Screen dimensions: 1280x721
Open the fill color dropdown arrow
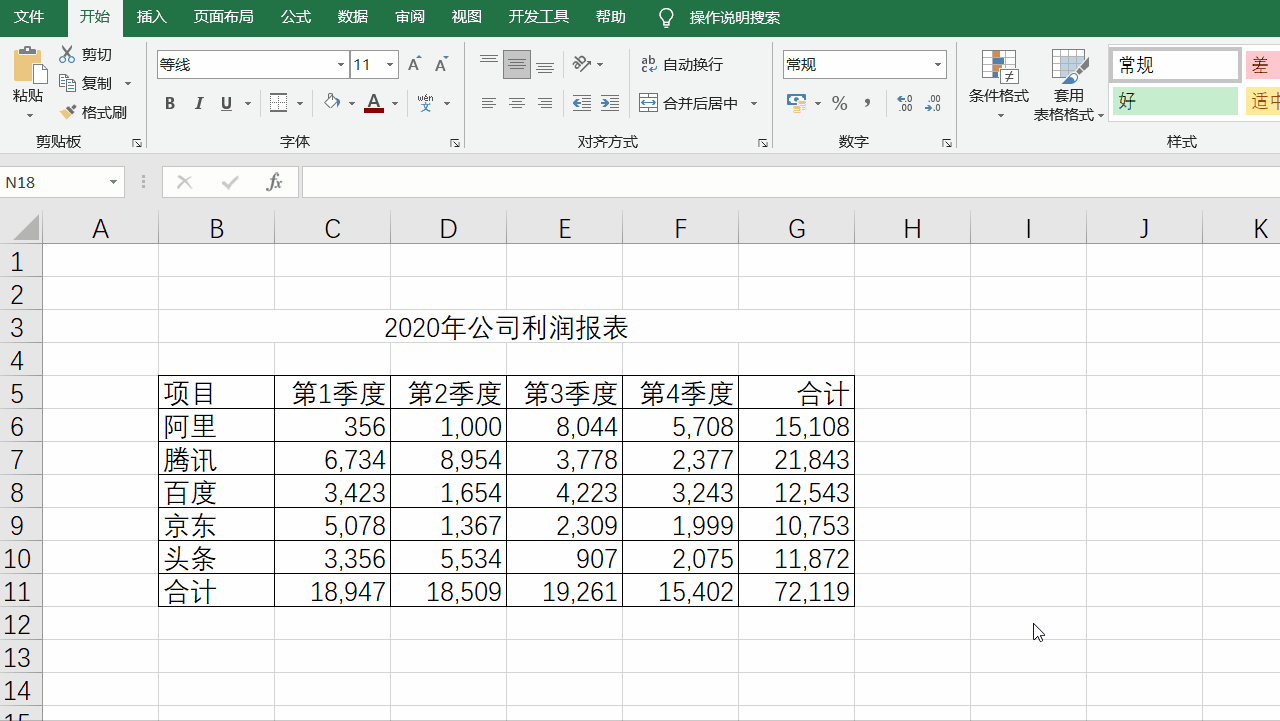coord(352,103)
